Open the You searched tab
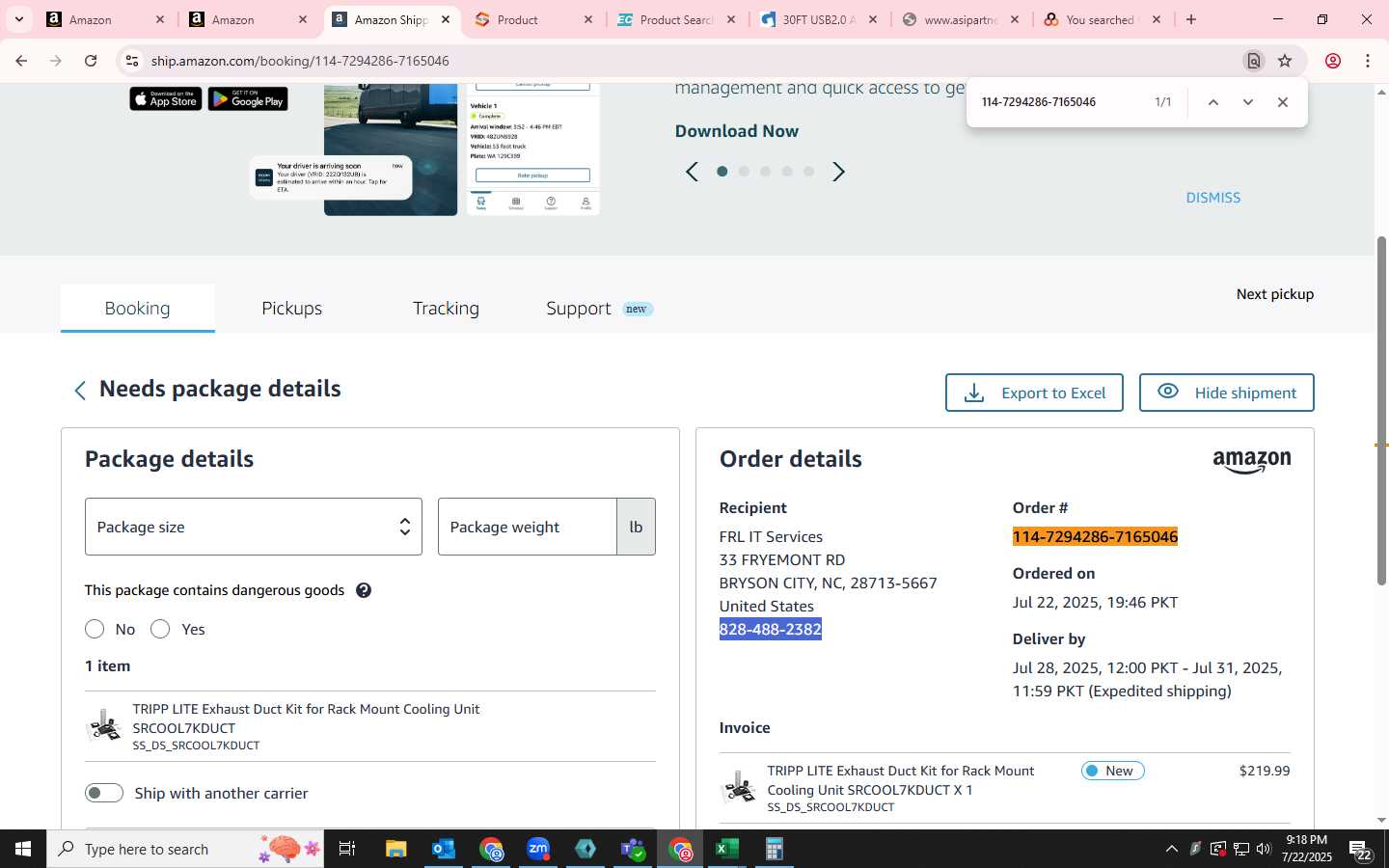The width and height of the screenshot is (1389, 868). (1101, 19)
